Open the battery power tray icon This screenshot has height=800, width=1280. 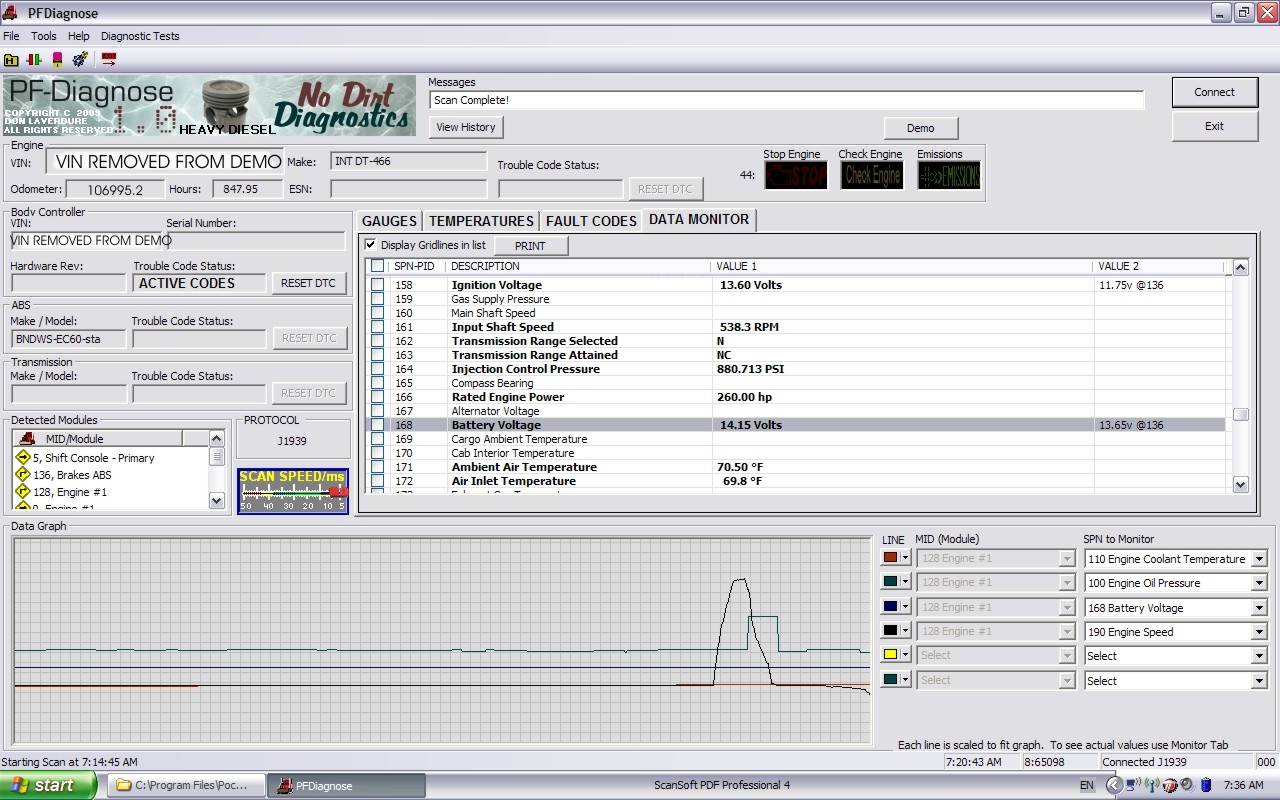pyautogui.click(x=1206, y=785)
